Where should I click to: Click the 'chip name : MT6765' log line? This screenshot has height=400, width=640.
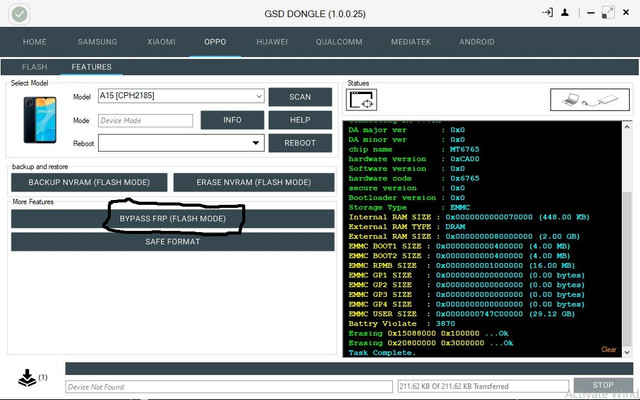414,149
